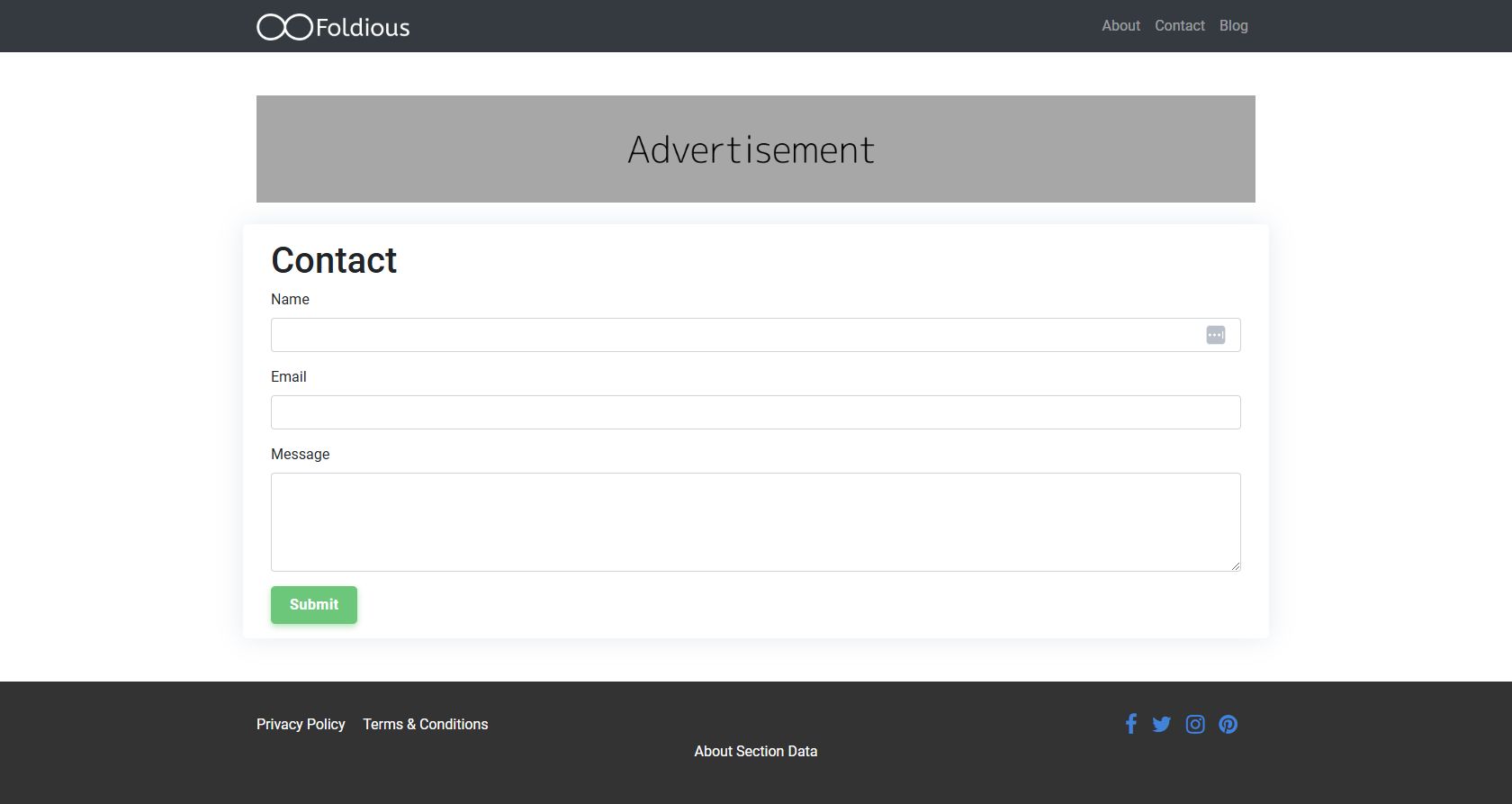The width and height of the screenshot is (1512, 804).
Task: Open the Terms & Conditions link
Action: click(x=426, y=725)
